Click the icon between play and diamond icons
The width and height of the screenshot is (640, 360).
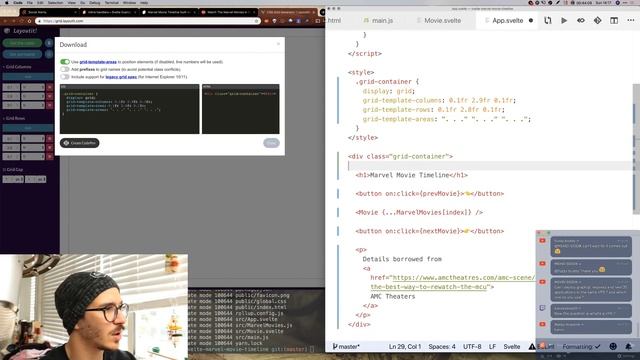click(581, 20)
